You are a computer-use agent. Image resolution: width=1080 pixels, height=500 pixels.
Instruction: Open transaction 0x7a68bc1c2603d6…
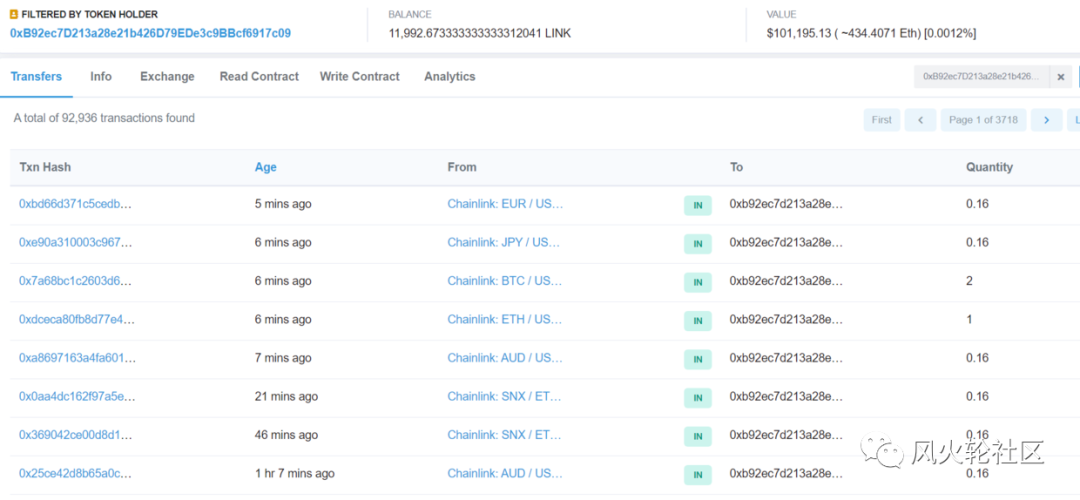75,281
